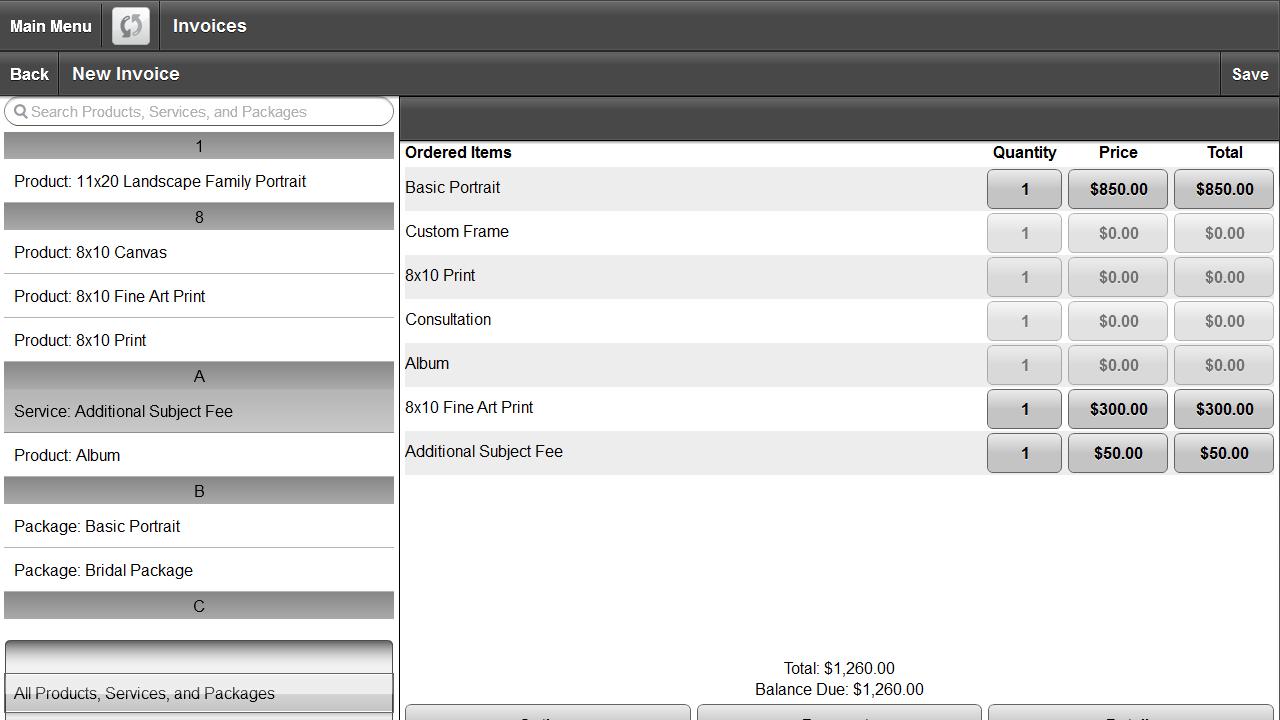Open the Main Menu
The width and height of the screenshot is (1280, 720).
pos(50,25)
